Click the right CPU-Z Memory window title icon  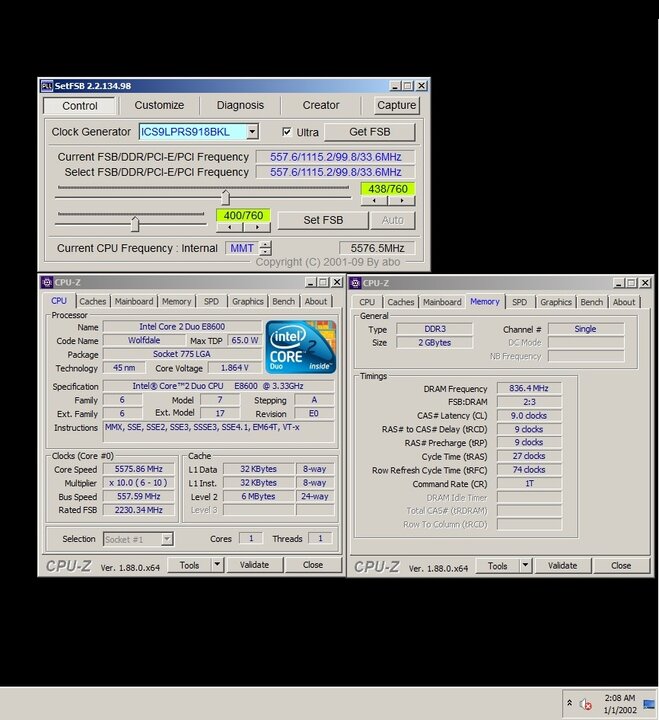355,283
